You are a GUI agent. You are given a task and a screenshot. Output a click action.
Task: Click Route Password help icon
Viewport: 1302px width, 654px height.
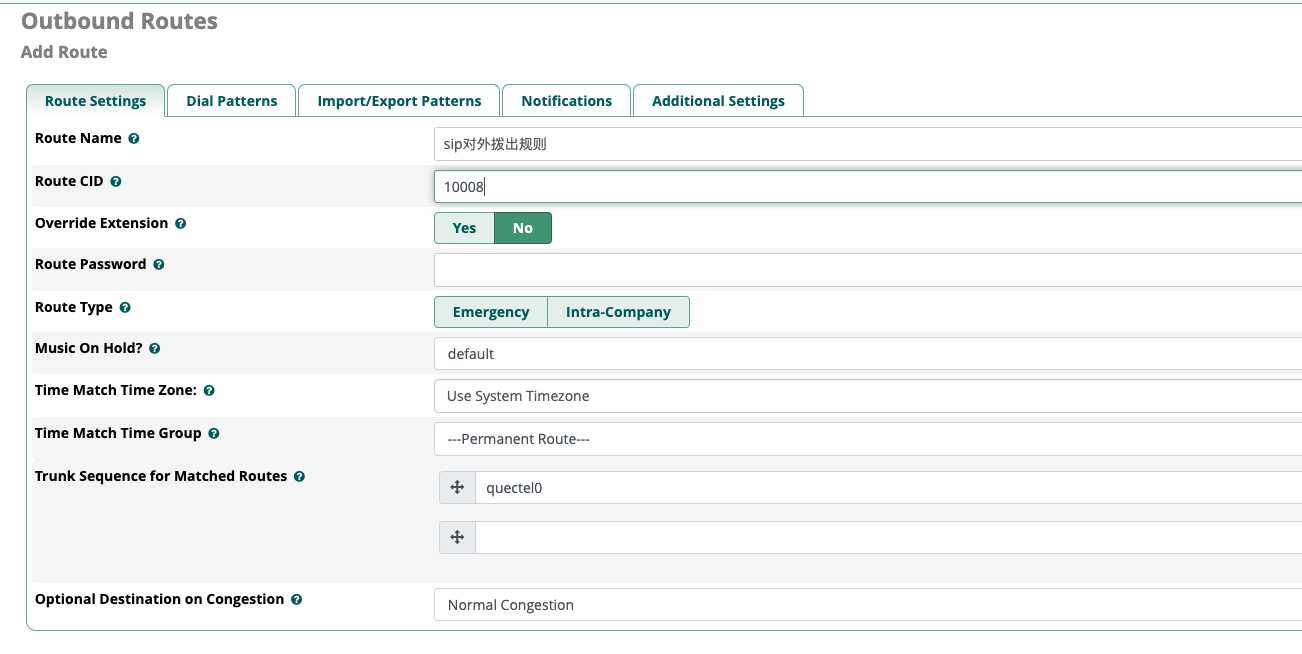tap(159, 265)
